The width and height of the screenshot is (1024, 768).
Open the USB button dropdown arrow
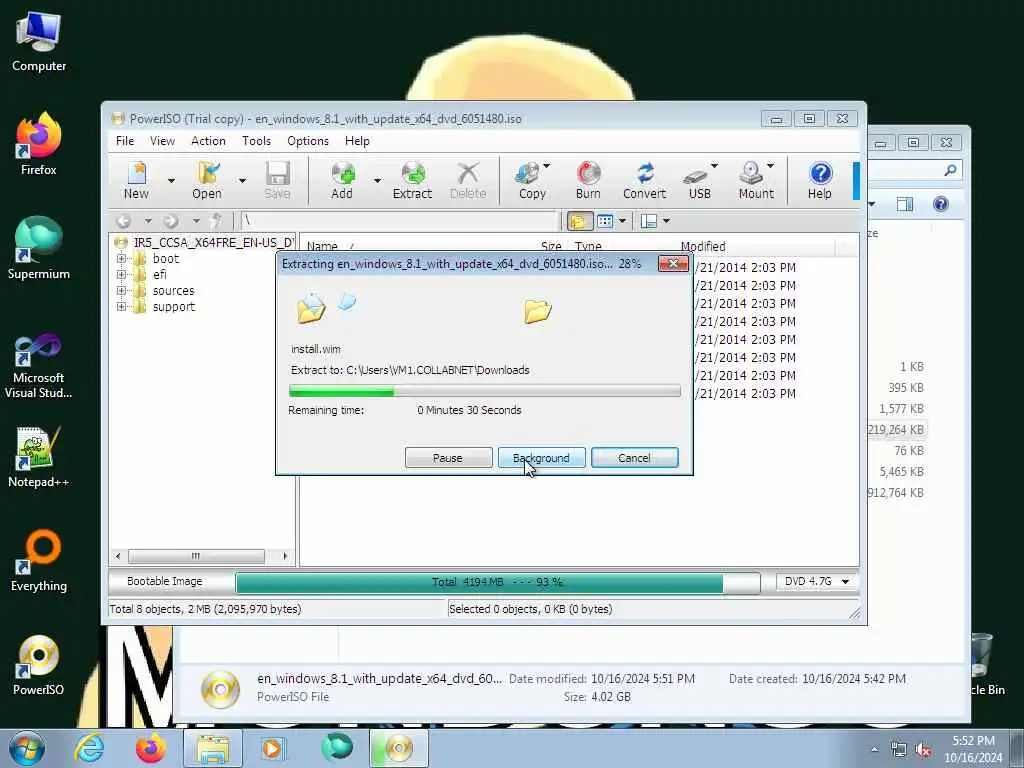[714, 166]
